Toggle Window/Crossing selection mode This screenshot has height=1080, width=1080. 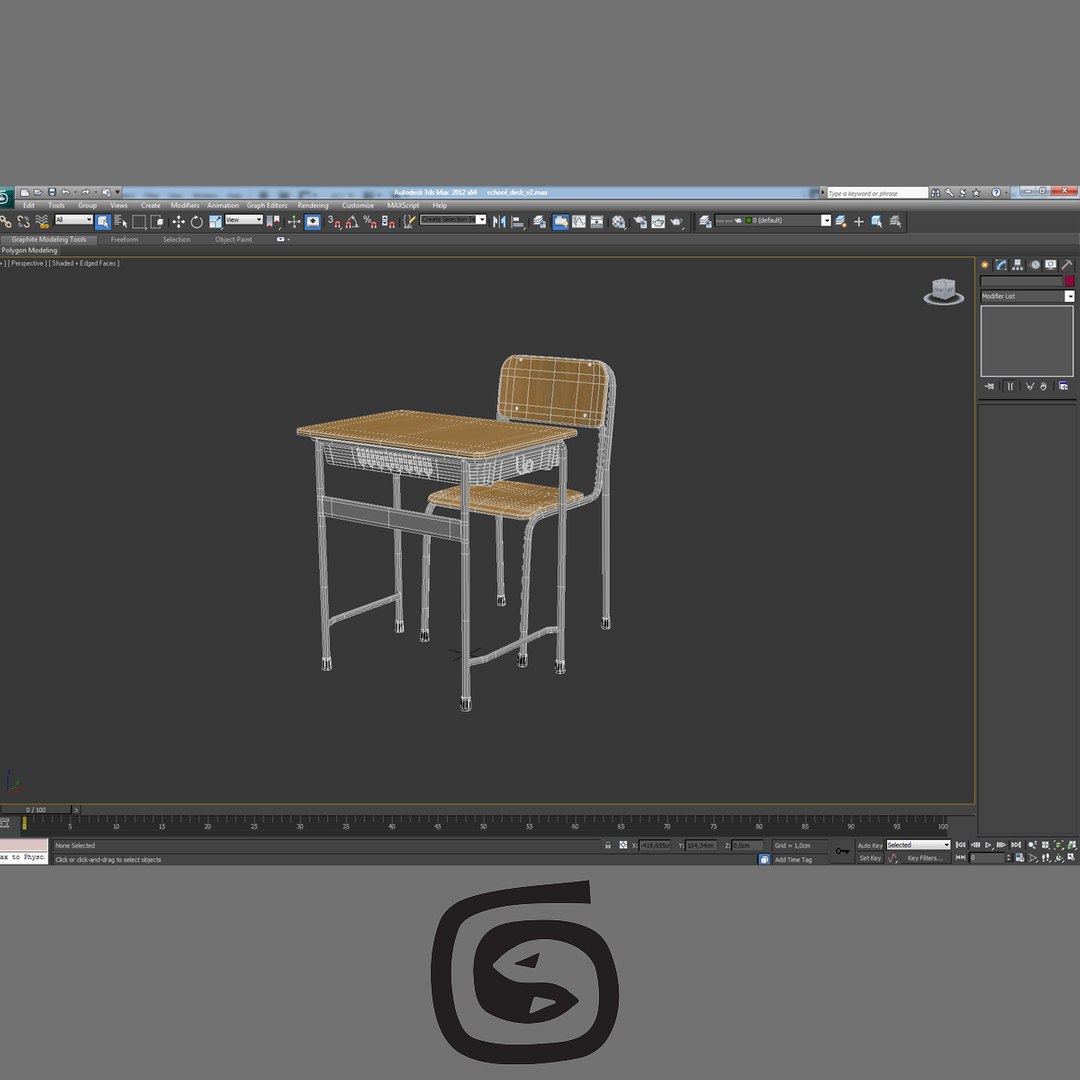pyautogui.click(x=157, y=222)
